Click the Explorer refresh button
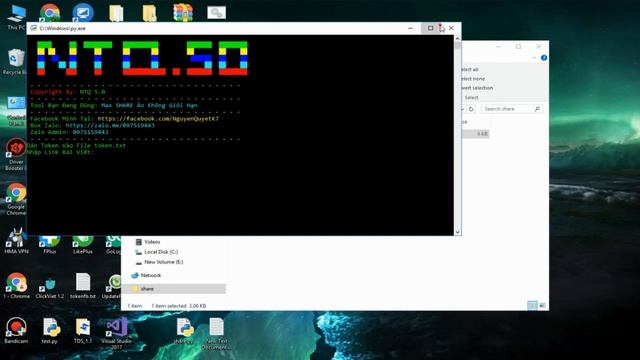640x360 pixels. coord(471,109)
